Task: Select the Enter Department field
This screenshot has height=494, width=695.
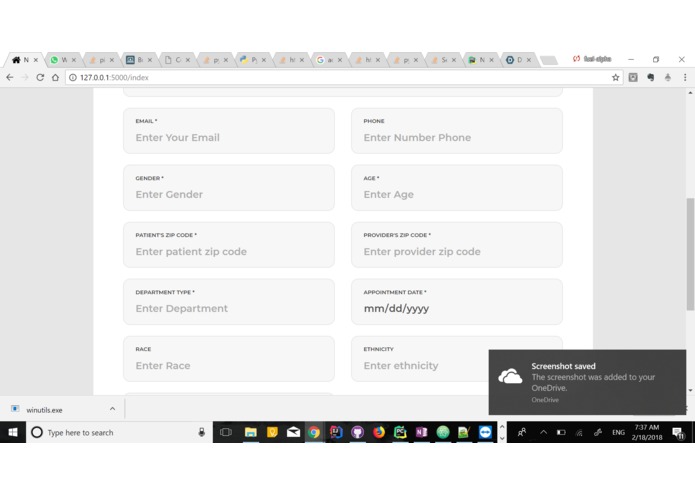Action: [229, 302]
